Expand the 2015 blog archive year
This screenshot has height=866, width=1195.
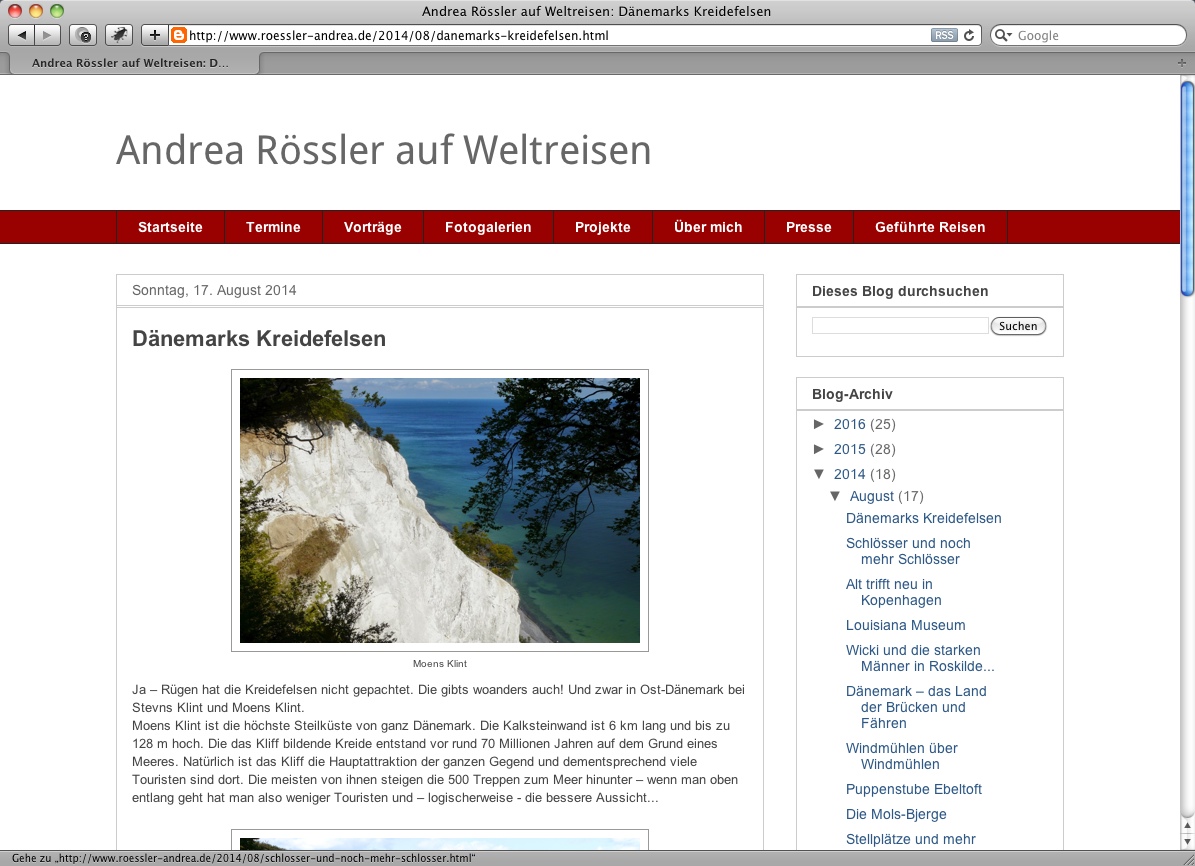[820, 449]
